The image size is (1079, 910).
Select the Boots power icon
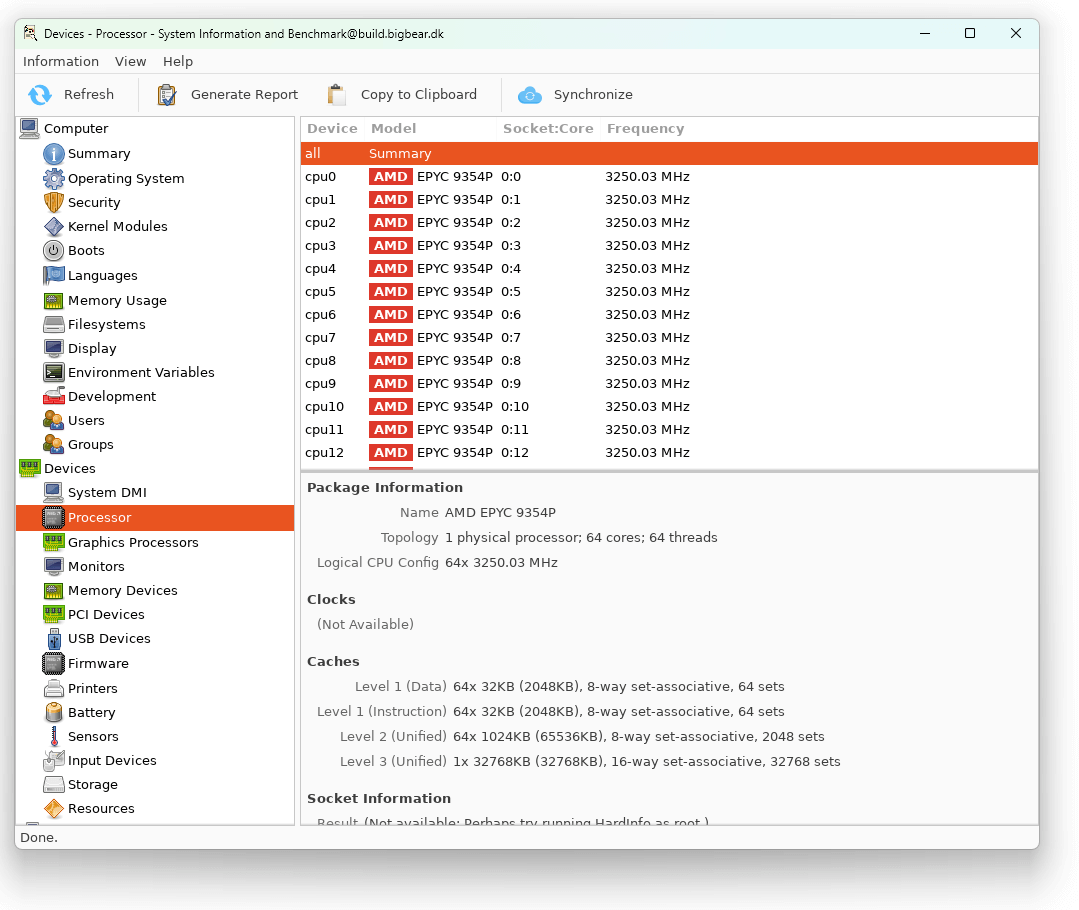click(54, 251)
